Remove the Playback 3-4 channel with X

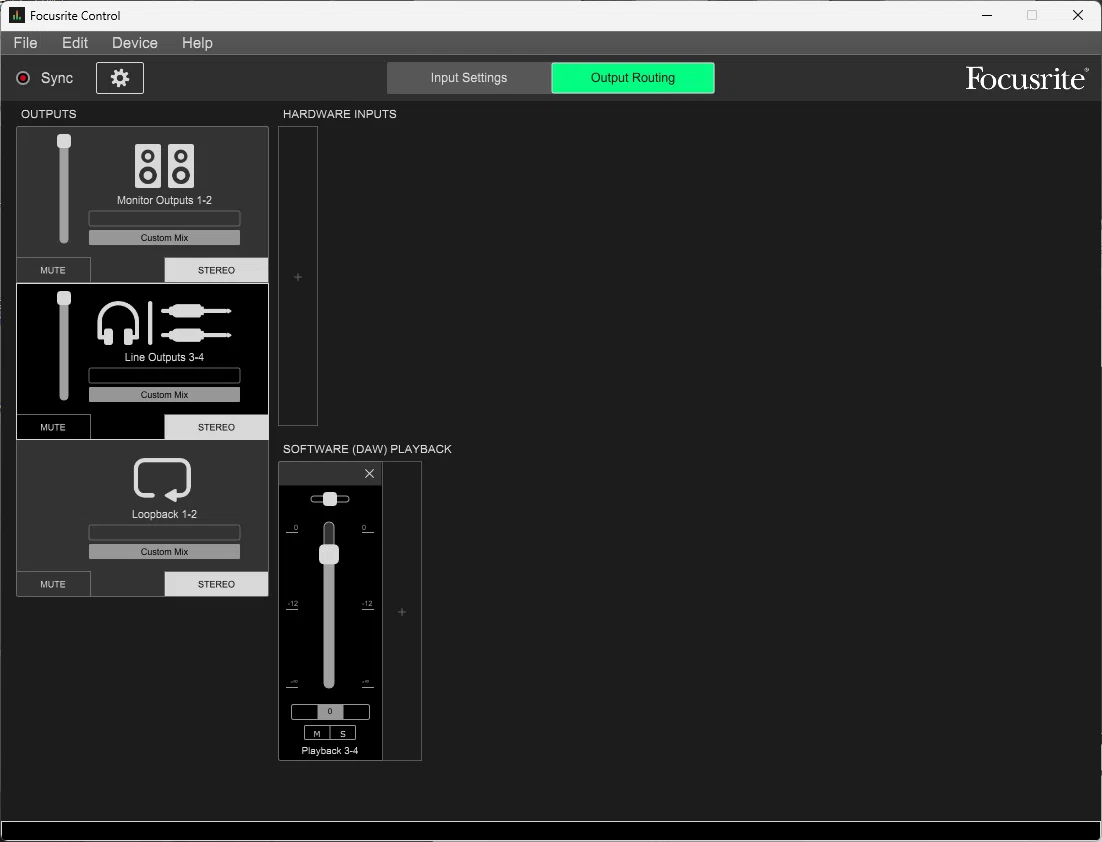point(370,474)
